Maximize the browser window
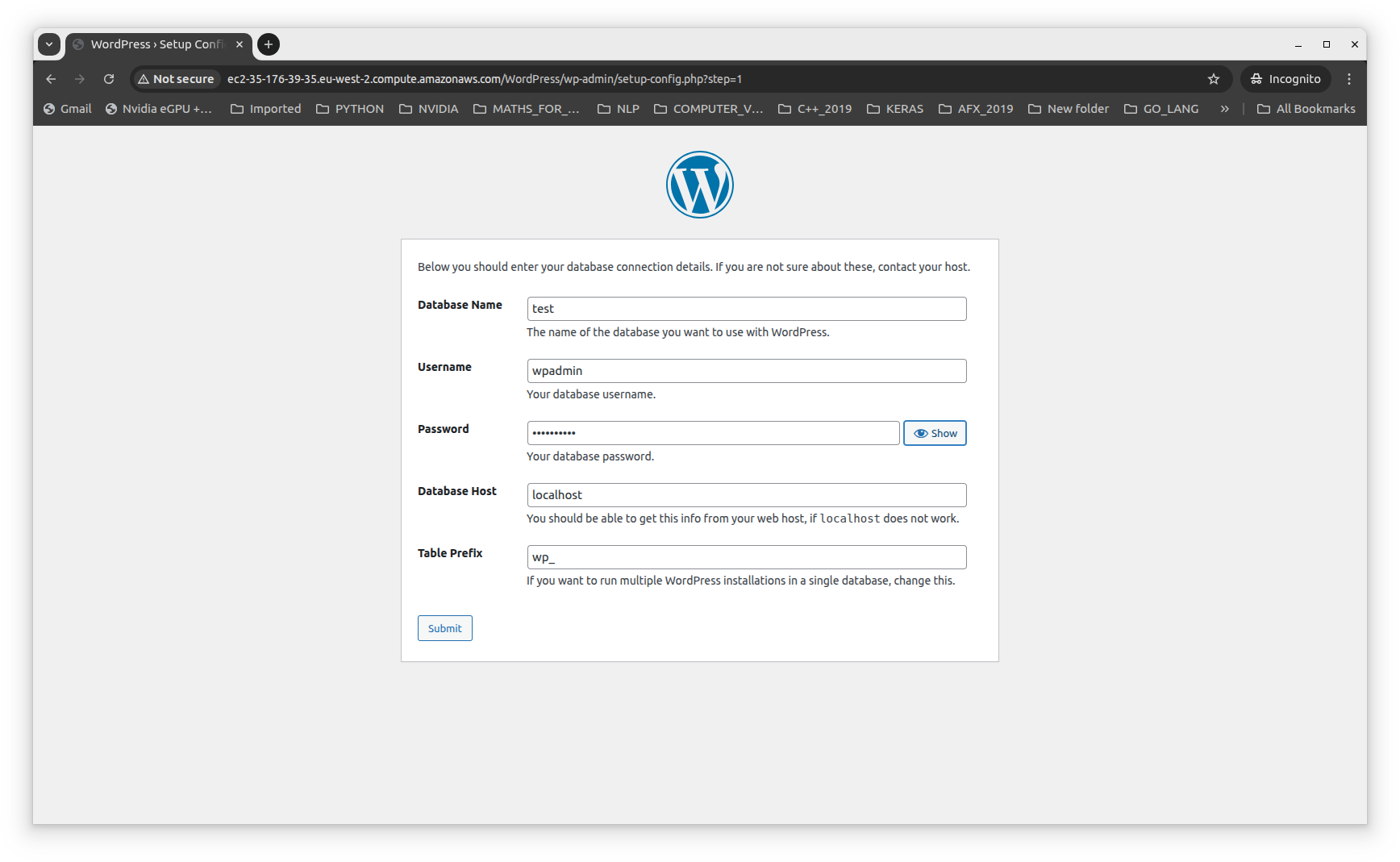The image size is (1400, 862). coord(1327,44)
